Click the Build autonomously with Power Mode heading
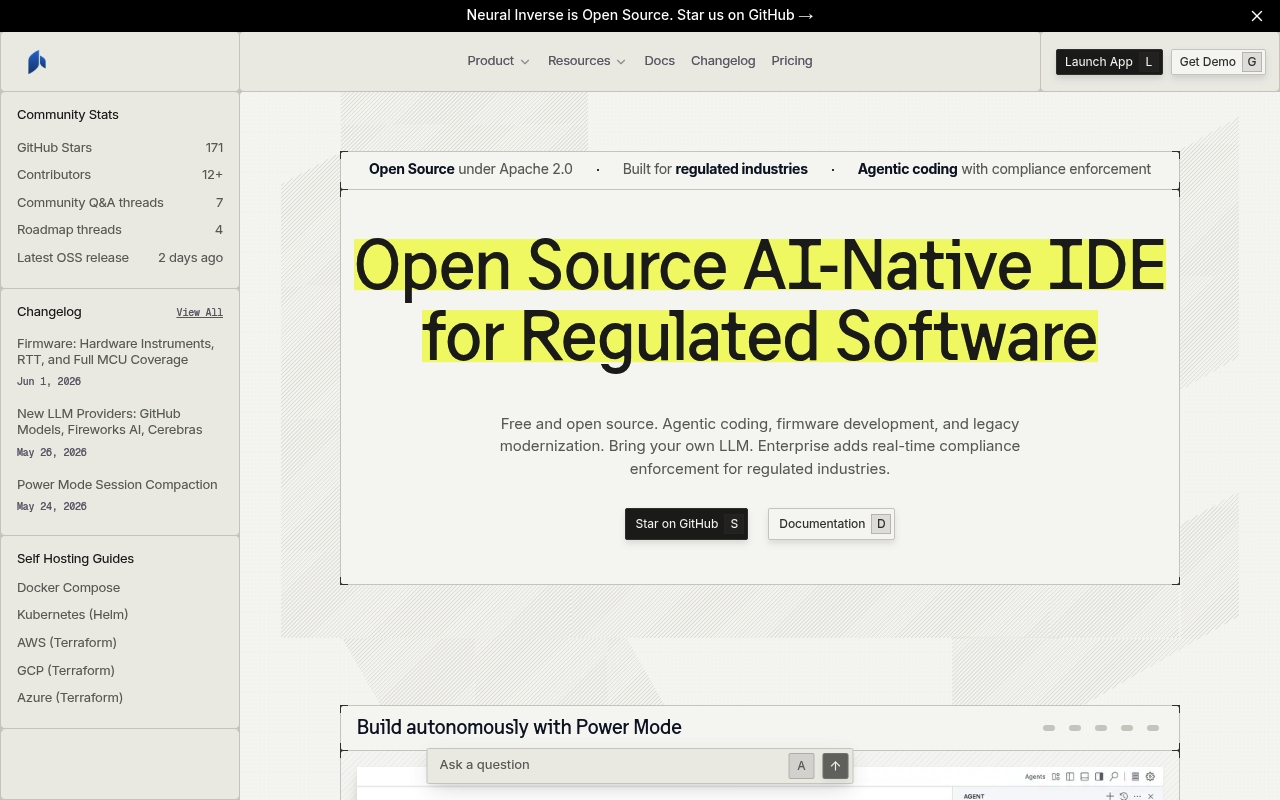The height and width of the screenshot is (800, 1280). coord(519,727)
